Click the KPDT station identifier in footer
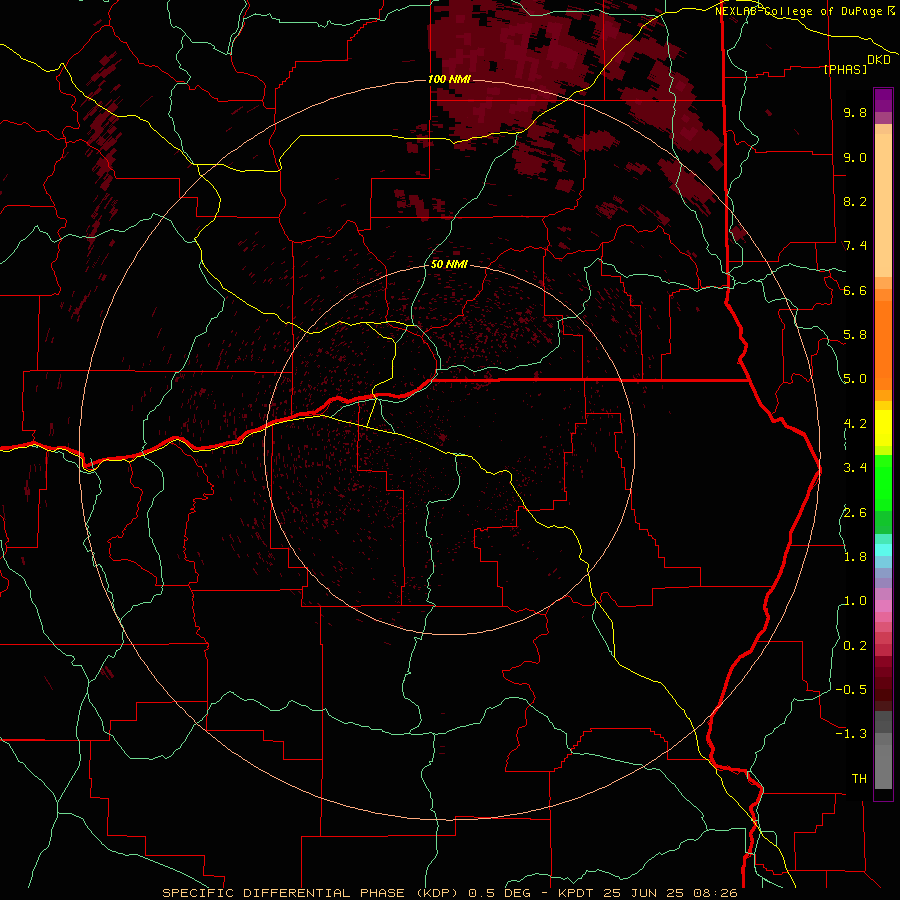This screenshot has width=900, height=900. pos(577,893)
